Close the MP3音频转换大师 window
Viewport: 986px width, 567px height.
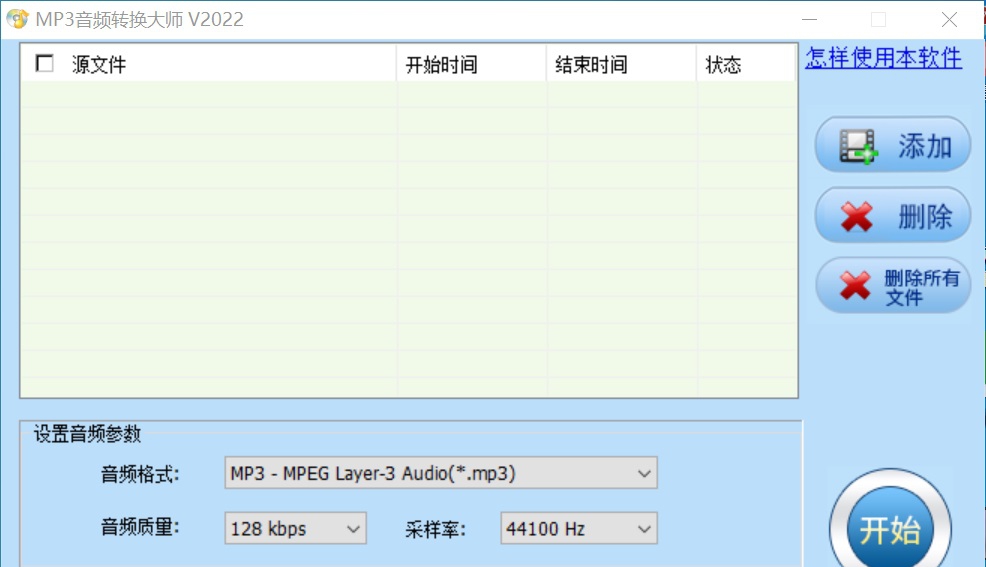pos(950,19)
